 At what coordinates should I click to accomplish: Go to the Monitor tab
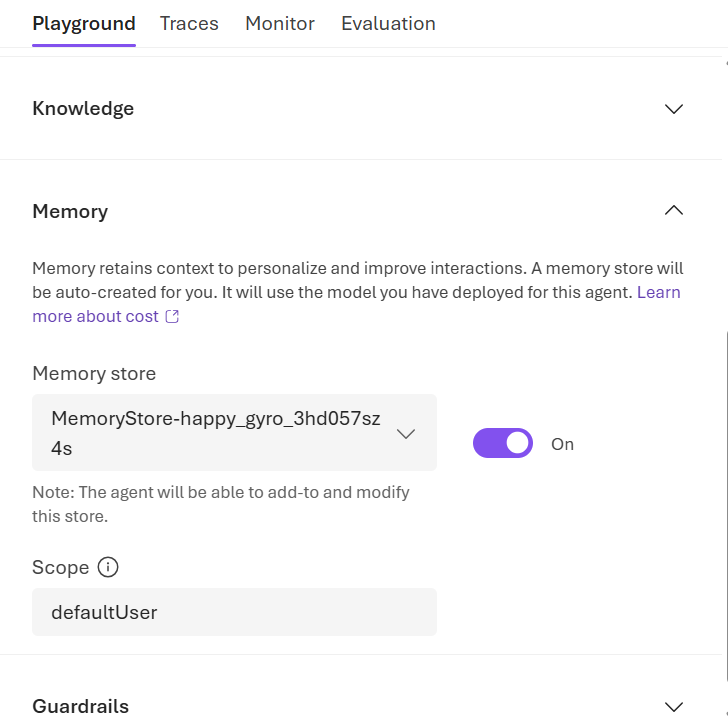(x=280, y=23)
